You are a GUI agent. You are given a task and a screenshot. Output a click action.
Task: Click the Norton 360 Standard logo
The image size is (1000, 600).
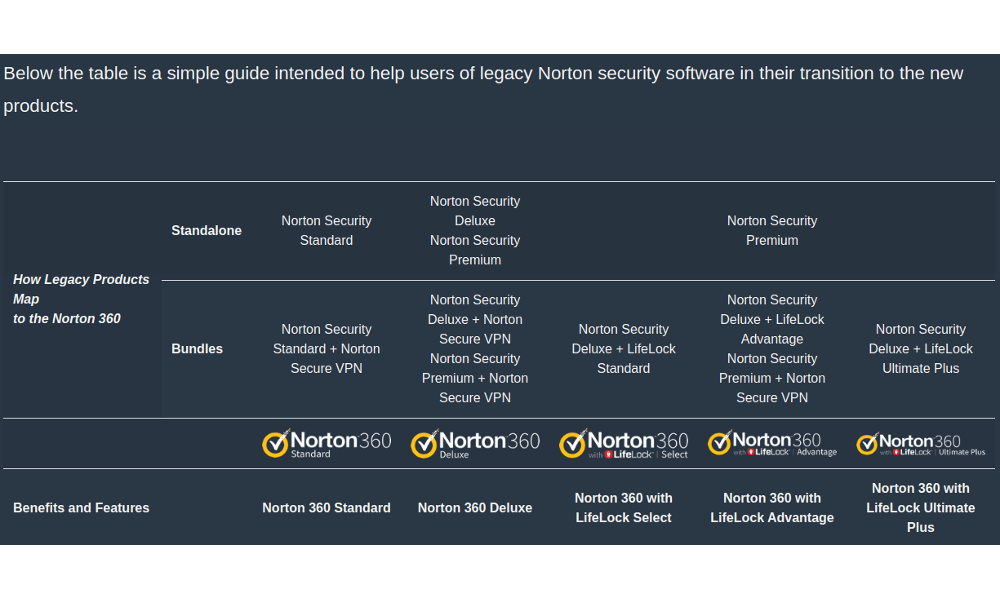click(327, 443)
